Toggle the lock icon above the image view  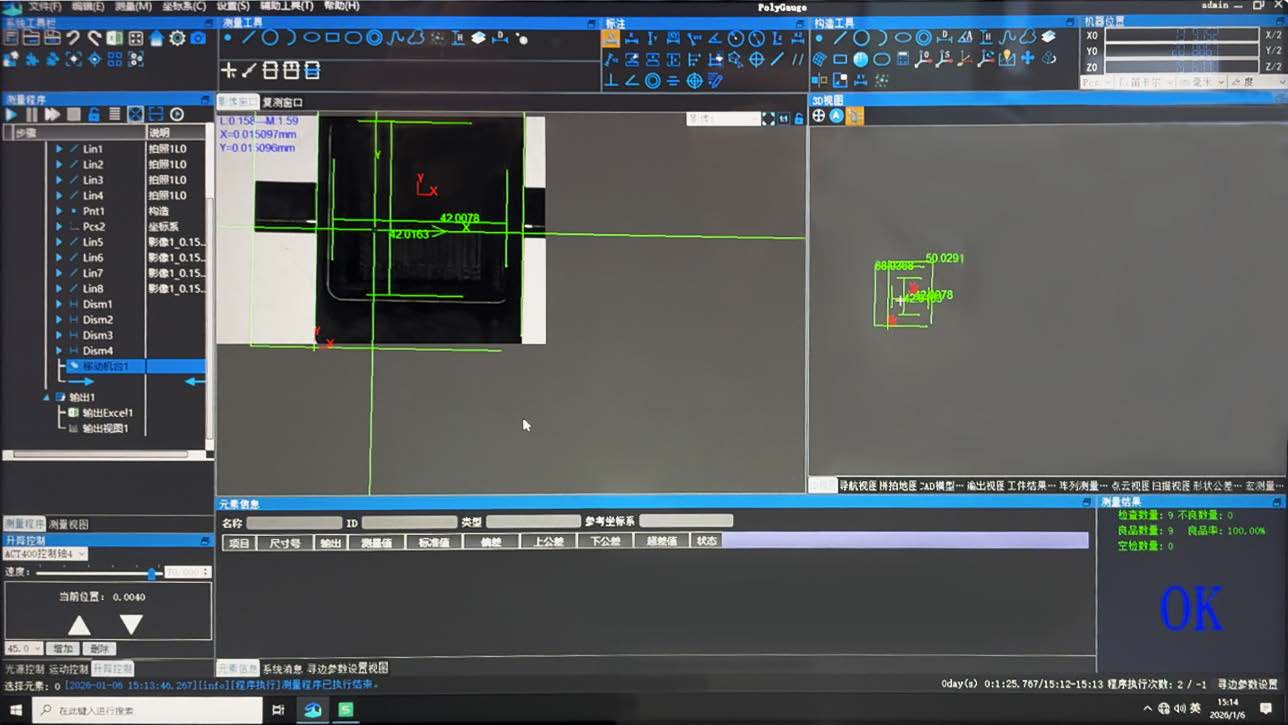[x=799, y=118]
